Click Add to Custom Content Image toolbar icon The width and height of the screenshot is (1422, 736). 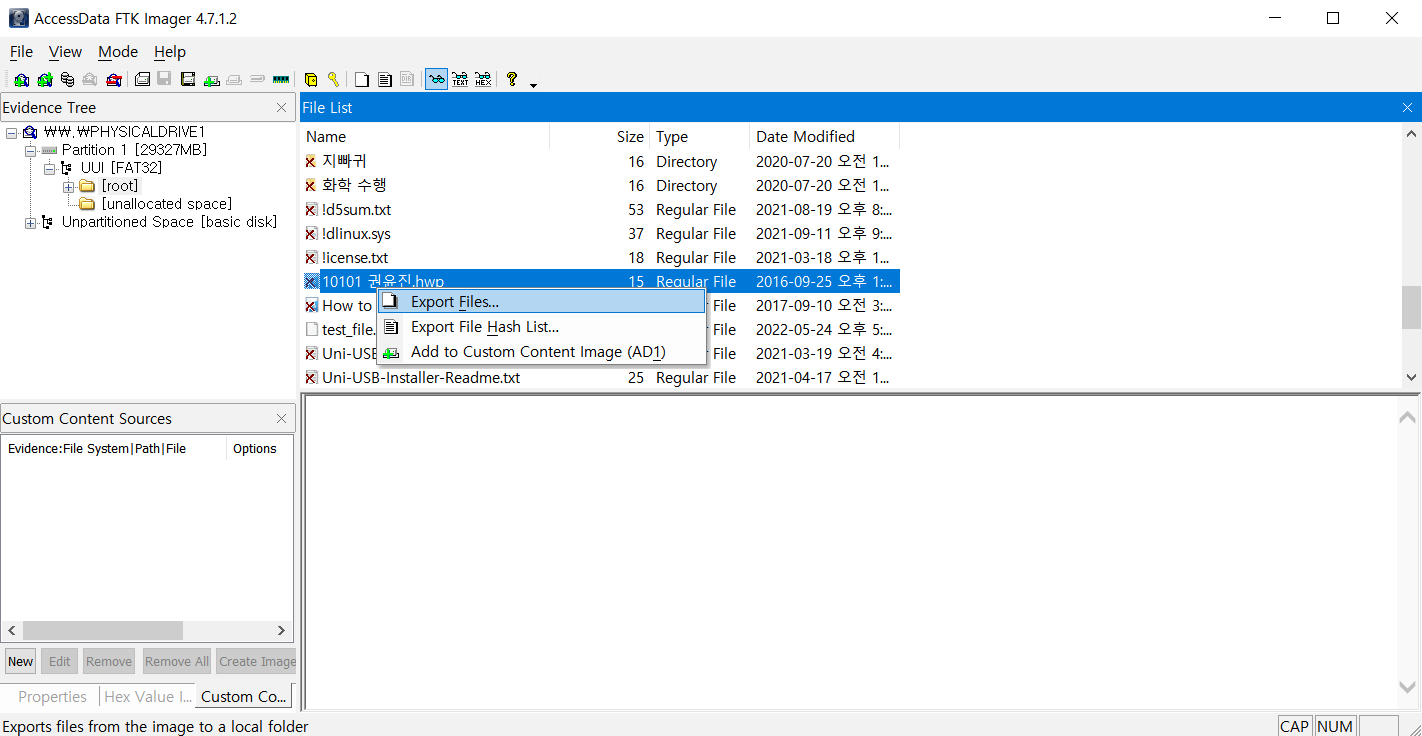coord(212,80)
